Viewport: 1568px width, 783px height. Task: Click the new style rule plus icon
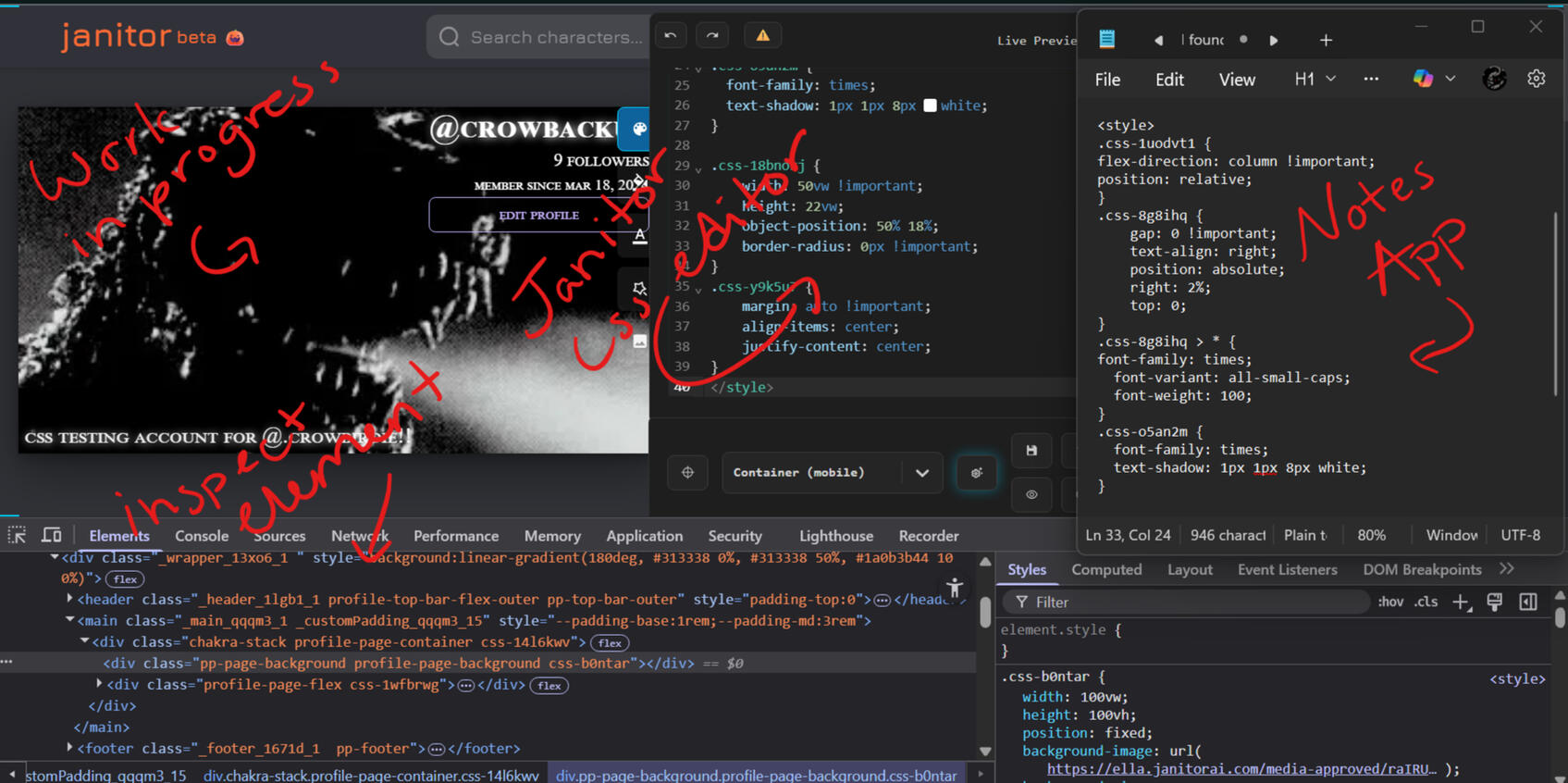point(1461,603)
